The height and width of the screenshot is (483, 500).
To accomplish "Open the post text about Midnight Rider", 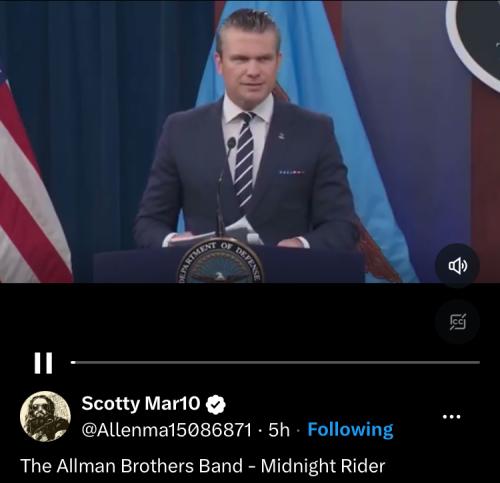I will pos(203,466).
